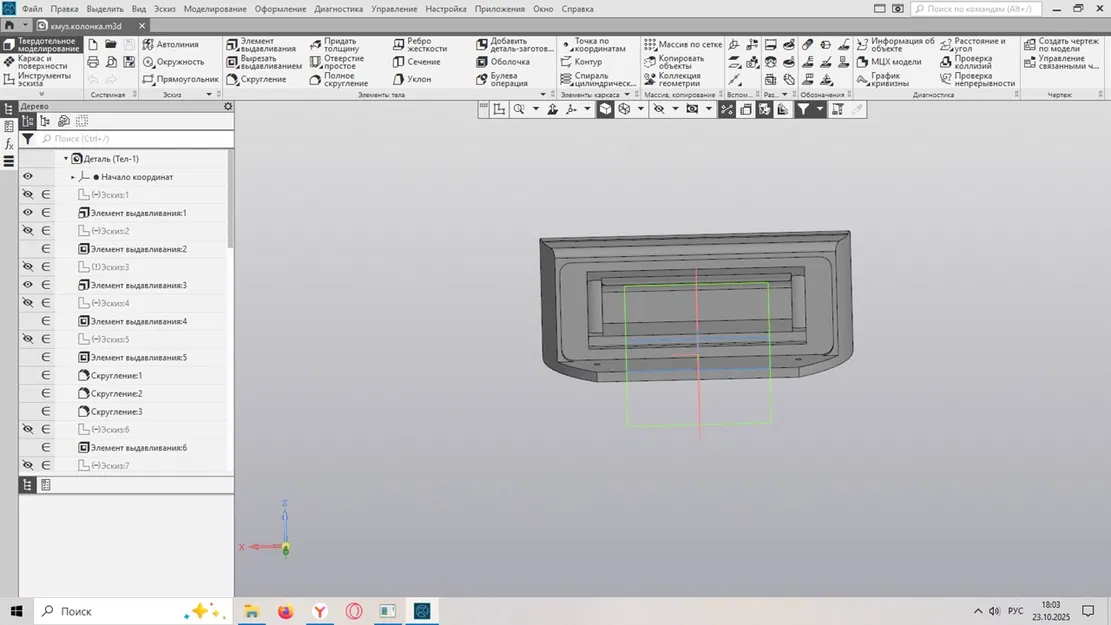Expand the toolbar sets list chevron
Image resolution: width=1111 pixels, height=625 pixels.
41,94
